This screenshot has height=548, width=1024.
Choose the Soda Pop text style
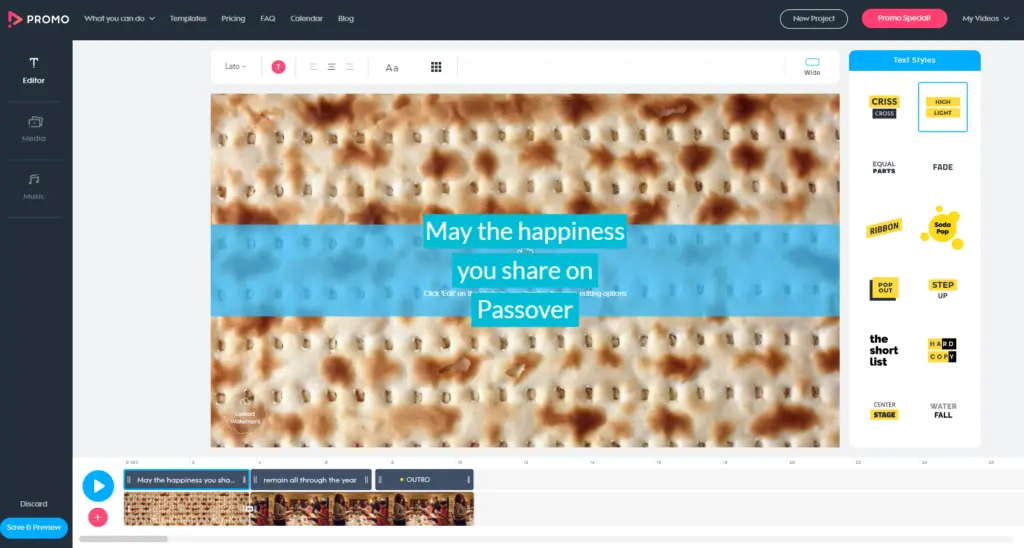click(942, 227)
